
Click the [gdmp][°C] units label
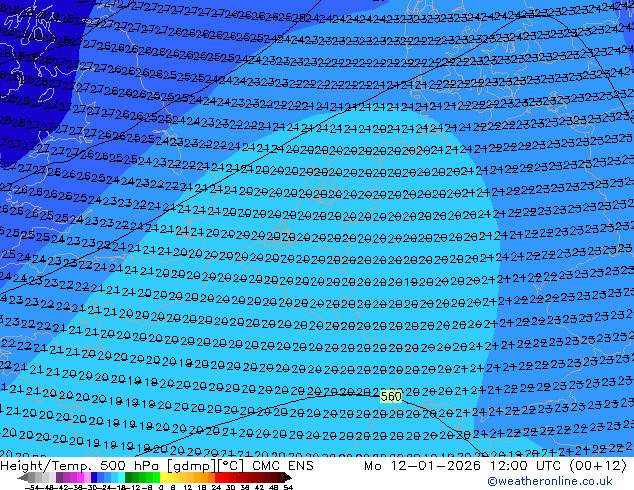(206, 466)
